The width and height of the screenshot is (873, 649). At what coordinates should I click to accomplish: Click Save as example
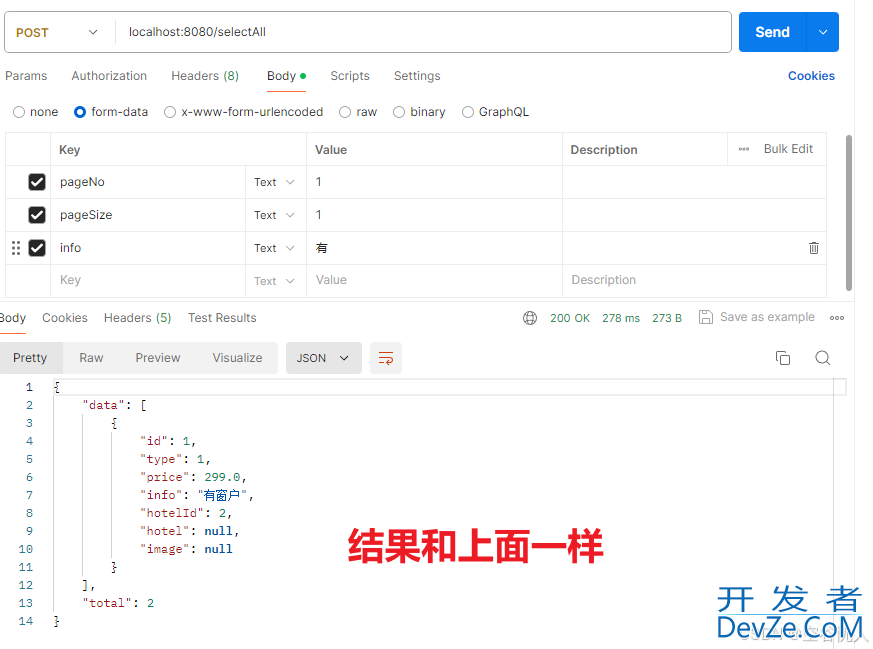click(767, 317)
